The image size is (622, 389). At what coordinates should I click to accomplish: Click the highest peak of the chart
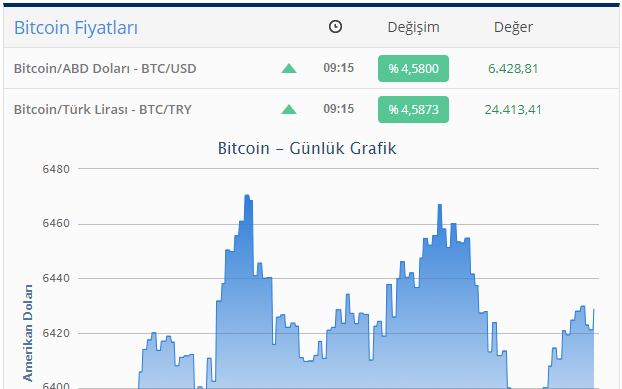click(247, 195)
